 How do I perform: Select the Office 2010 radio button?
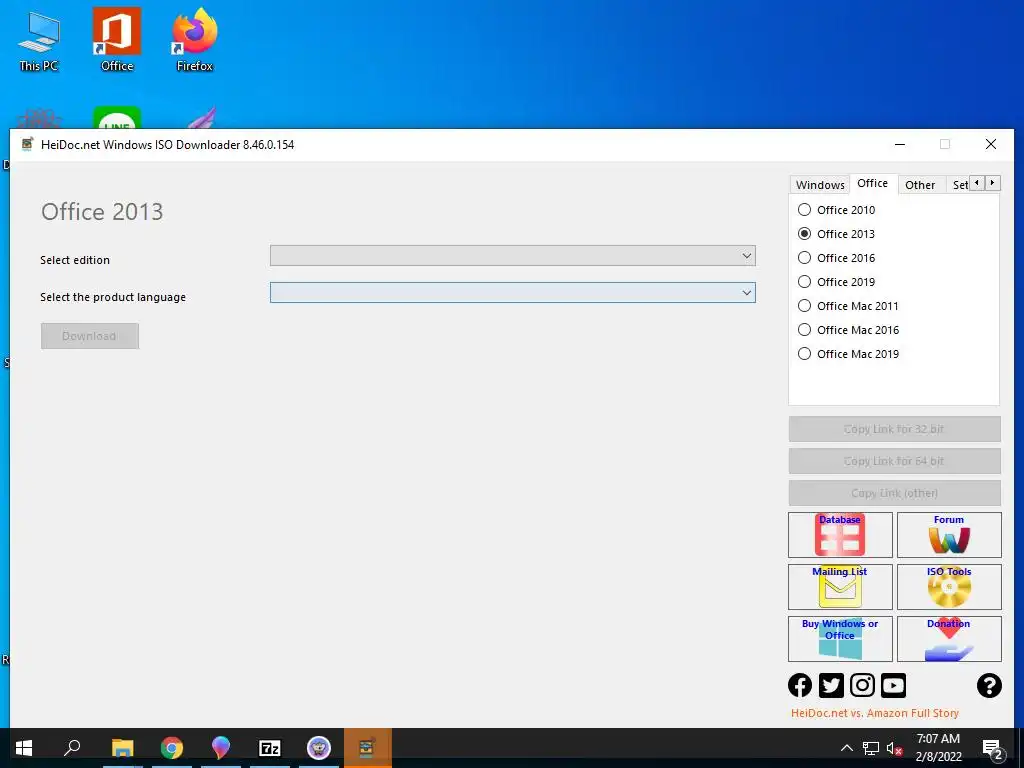[x=805, y=210]
